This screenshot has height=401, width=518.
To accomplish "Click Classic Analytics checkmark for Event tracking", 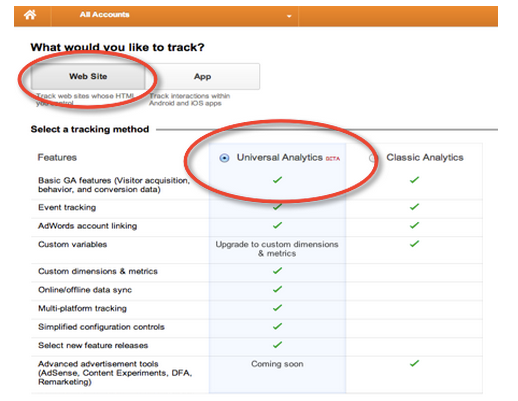I will pos(414,207).
